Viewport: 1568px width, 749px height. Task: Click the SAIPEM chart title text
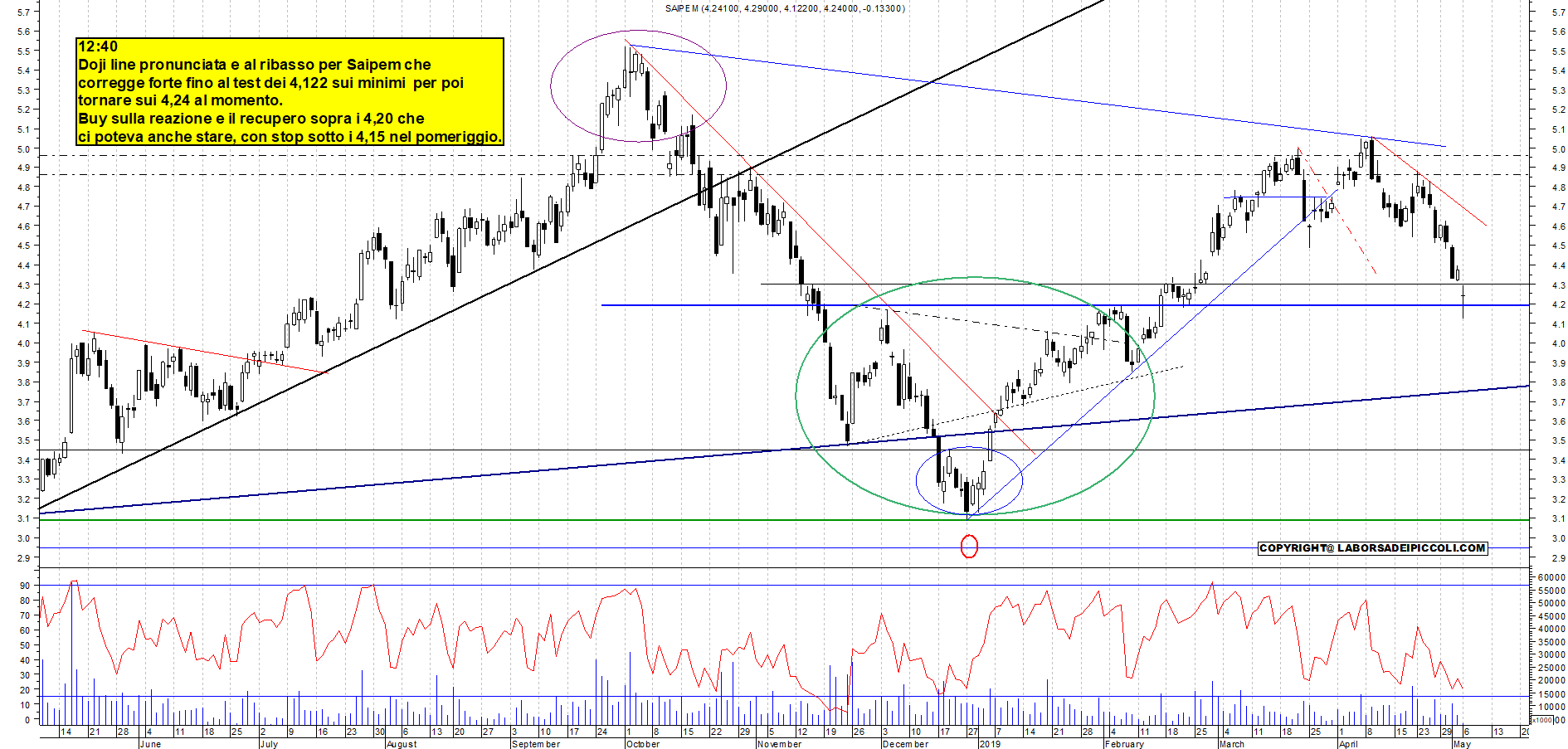point(784,8)
